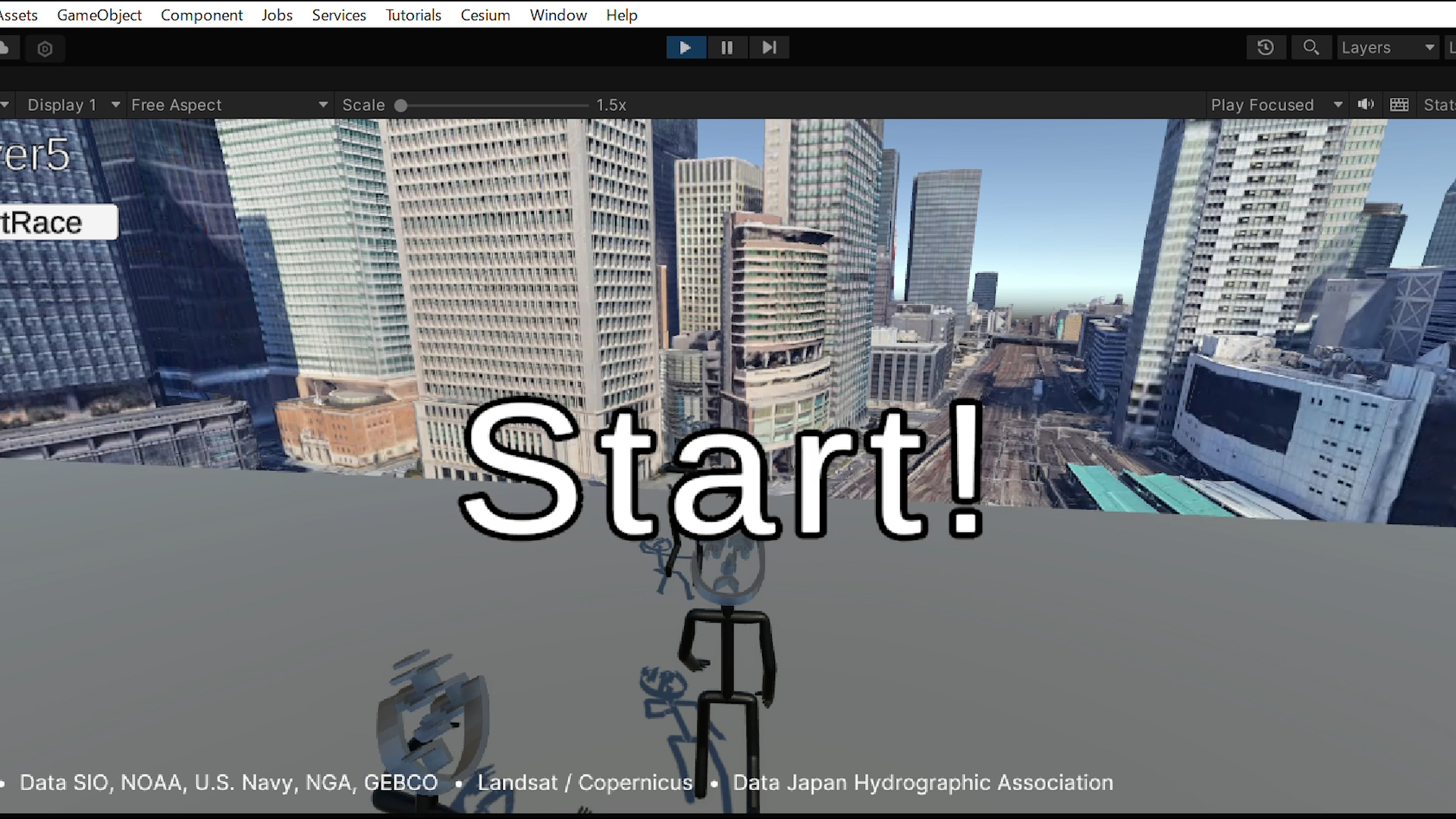1456x819 pixels.
Task: Step forward one frame
Action: pos(769,48)
